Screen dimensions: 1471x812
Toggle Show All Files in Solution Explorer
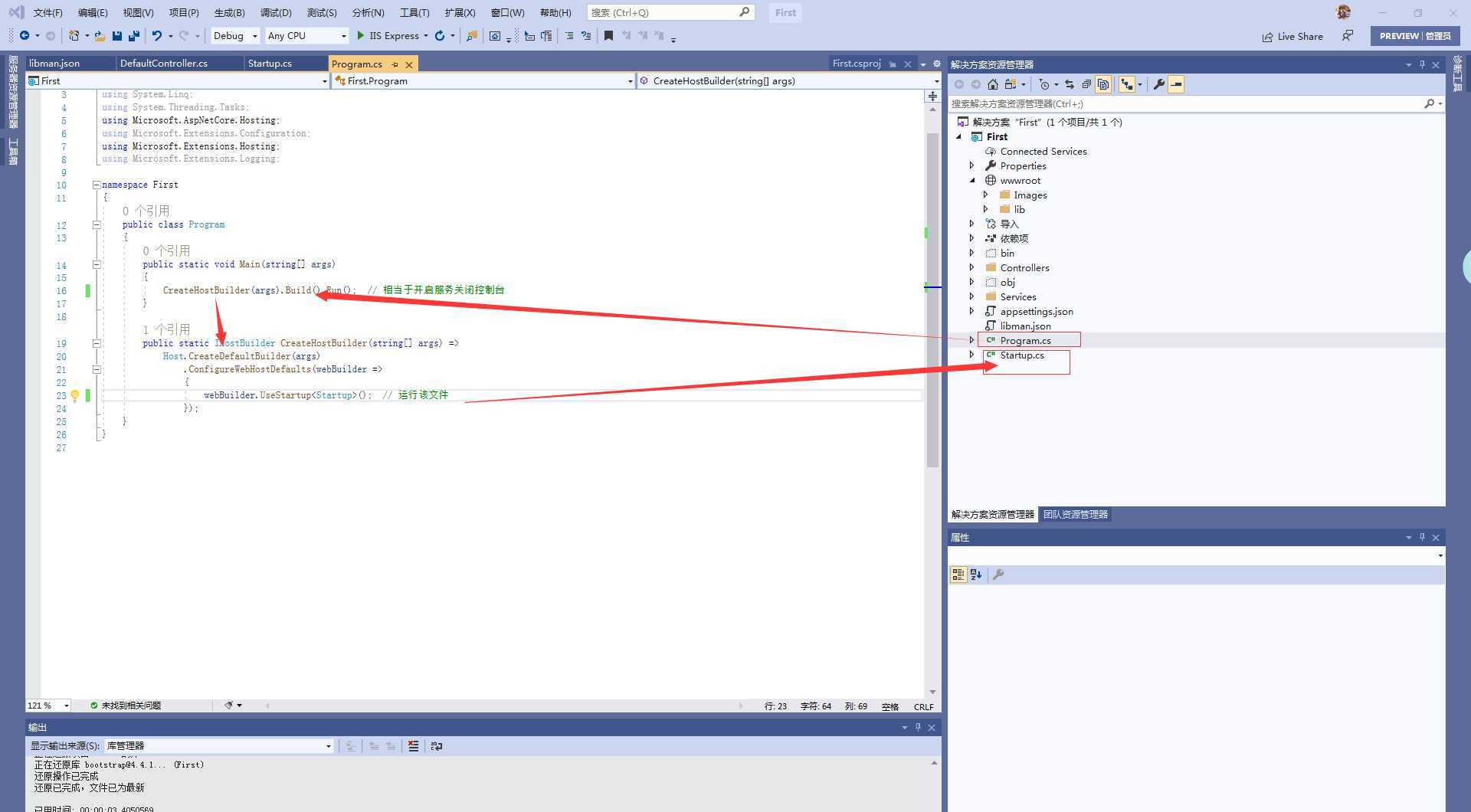pyautogui.click(x=1103, y=84)
